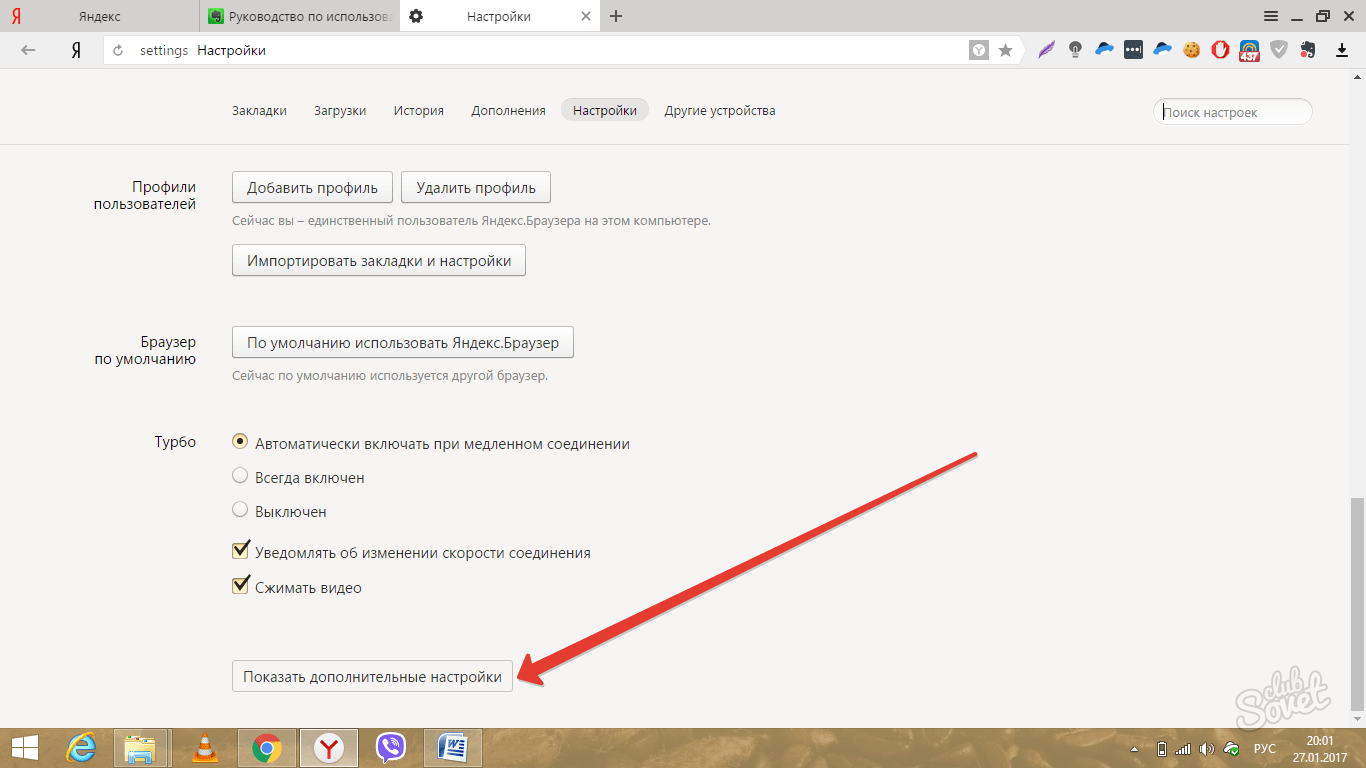The height and width of the screenshot is (768, 1366).
Task: Open the browser hamburger menu icon
Action: click(1271, 16)
